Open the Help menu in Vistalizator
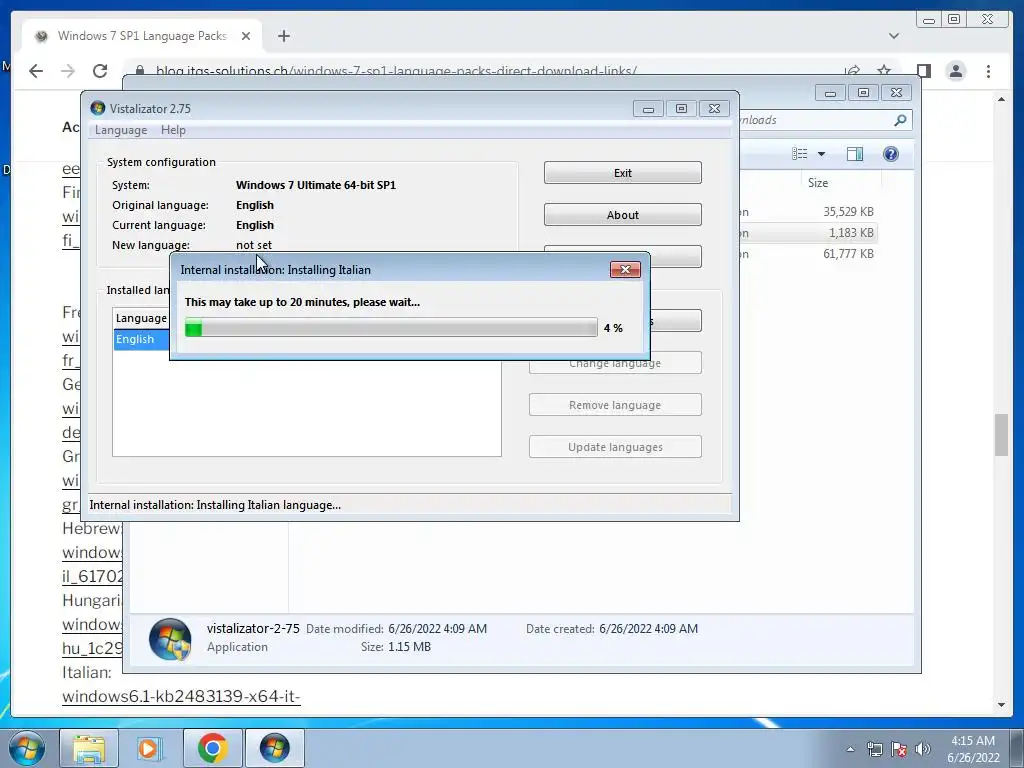This screenshot has width=1024, height=768. pos(173,130)
